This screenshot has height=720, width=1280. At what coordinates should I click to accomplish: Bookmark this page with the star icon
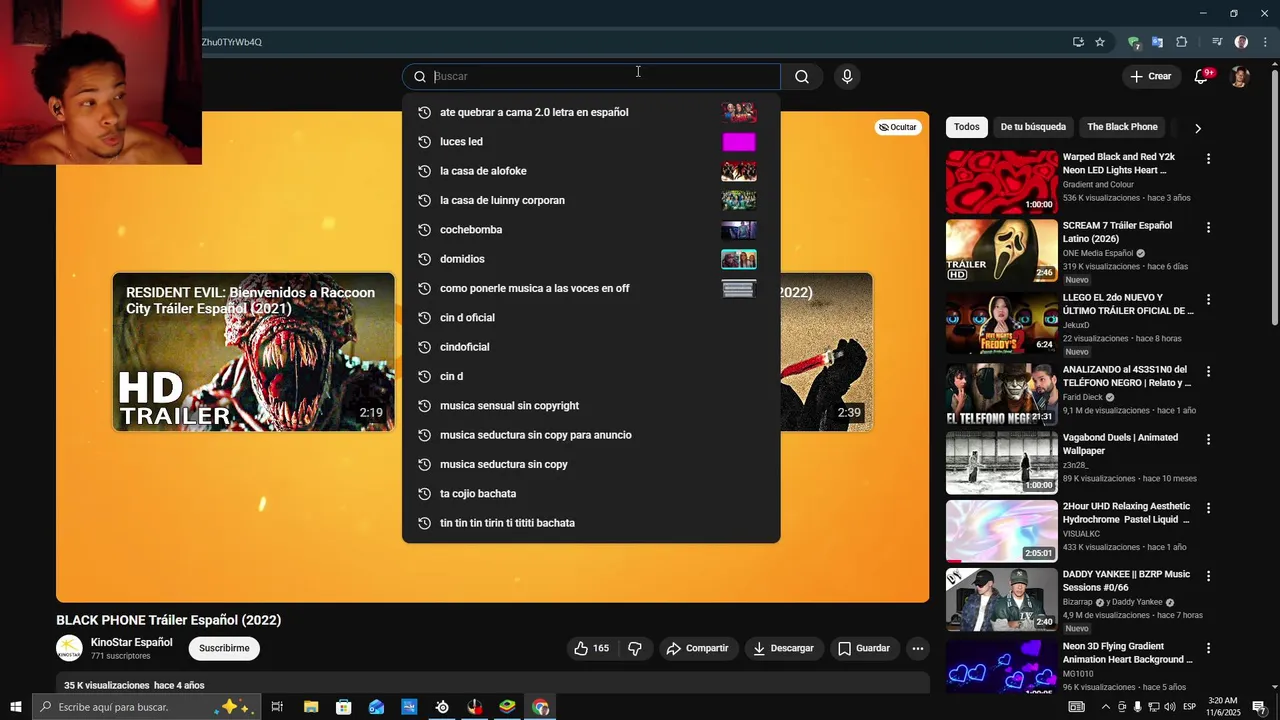[1100, 42]
